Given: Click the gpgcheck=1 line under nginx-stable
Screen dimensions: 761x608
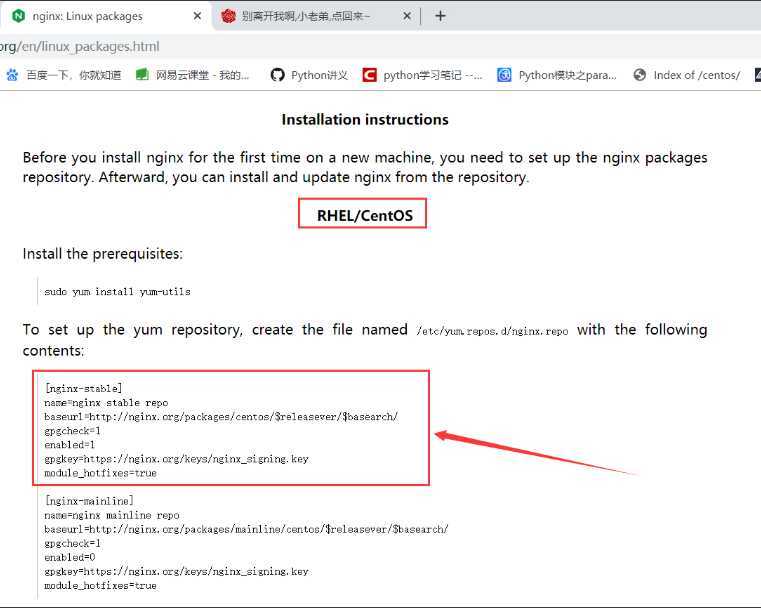Looking at the screenshot, I should [x=72, y=431].
